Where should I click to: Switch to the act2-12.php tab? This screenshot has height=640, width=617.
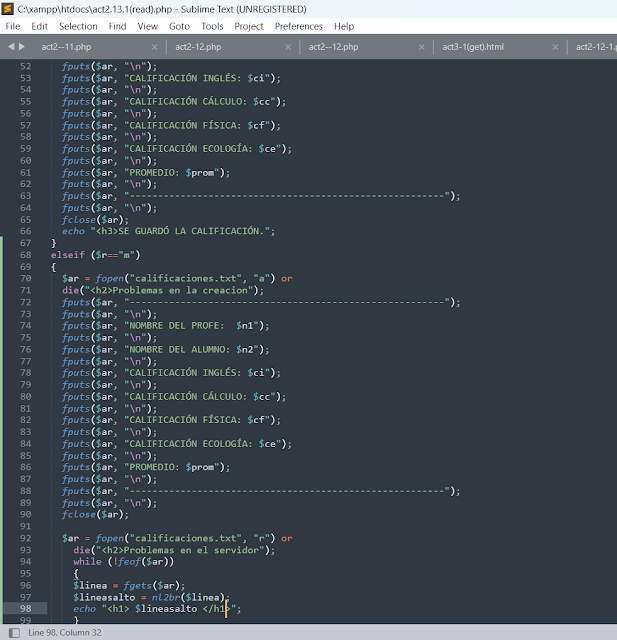(198, 47)
